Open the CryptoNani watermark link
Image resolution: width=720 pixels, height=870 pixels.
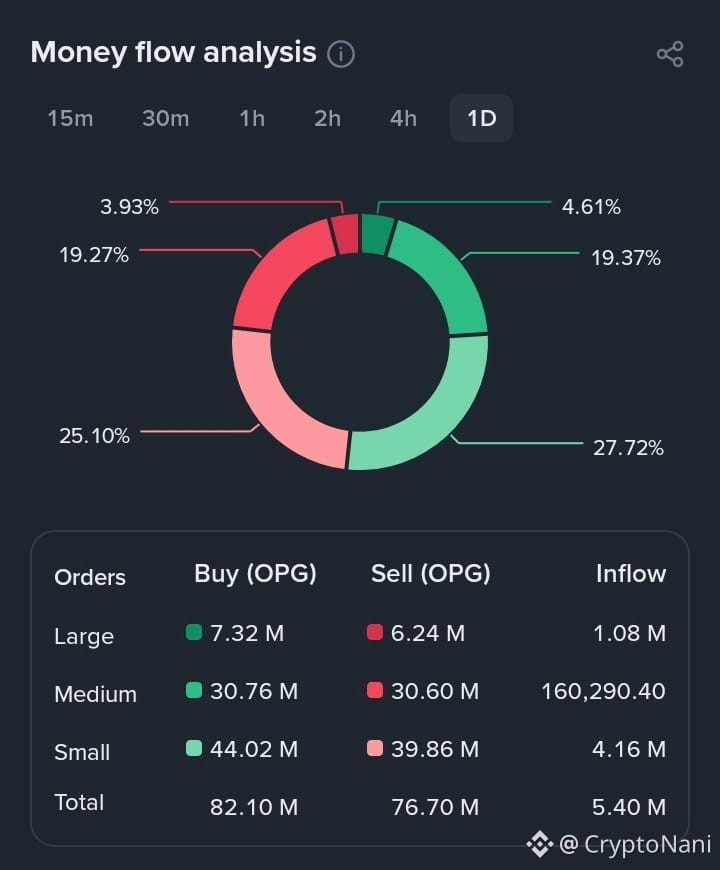tap(635, 844)
